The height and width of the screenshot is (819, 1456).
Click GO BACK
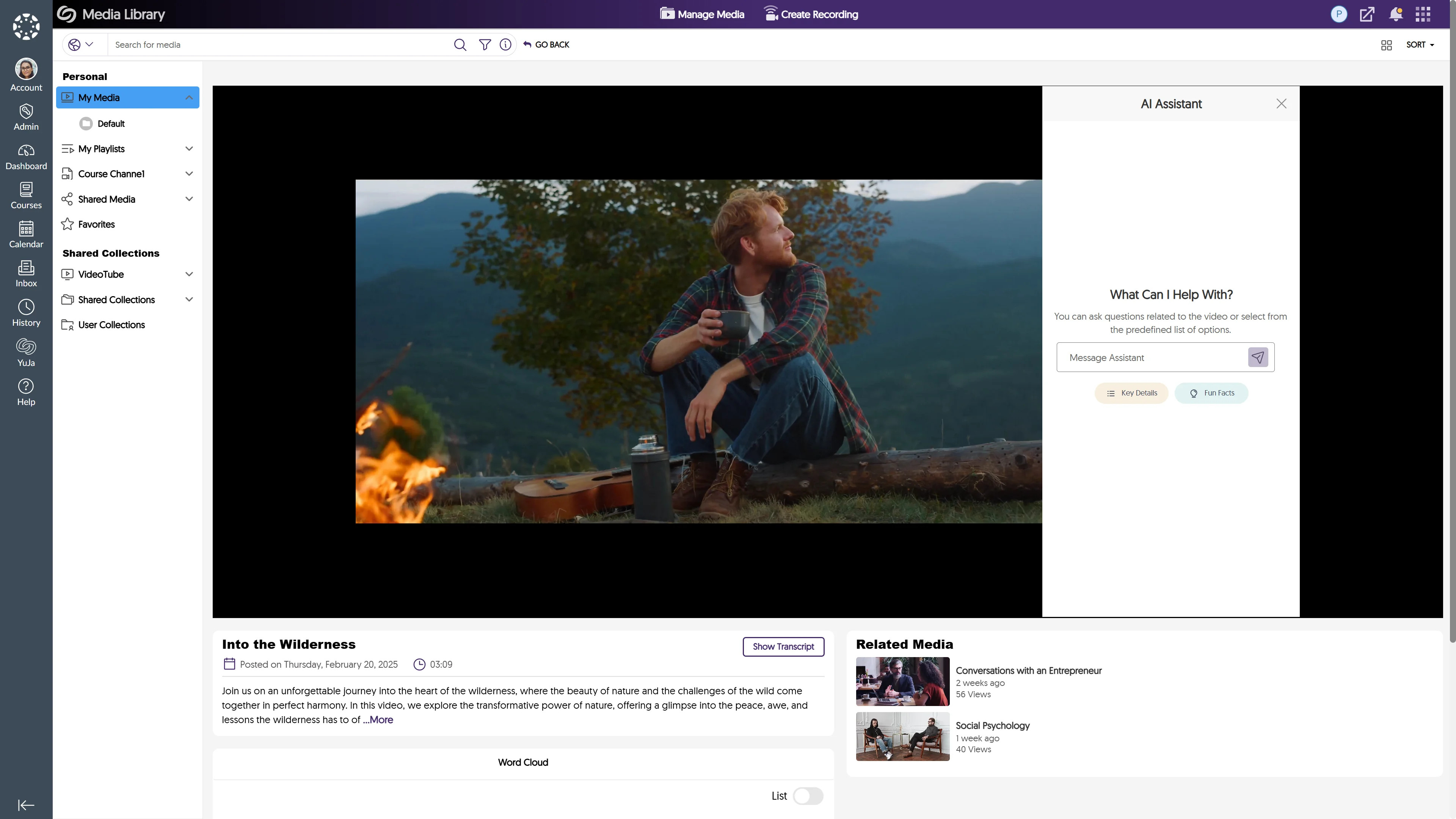(546, 45)
